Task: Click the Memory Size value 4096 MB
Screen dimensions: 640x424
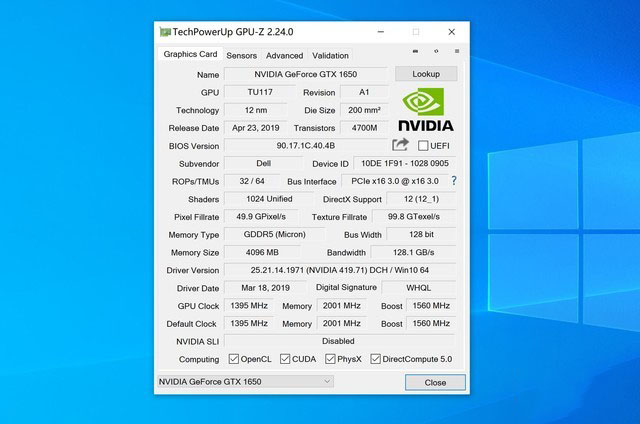Action: 262,252
